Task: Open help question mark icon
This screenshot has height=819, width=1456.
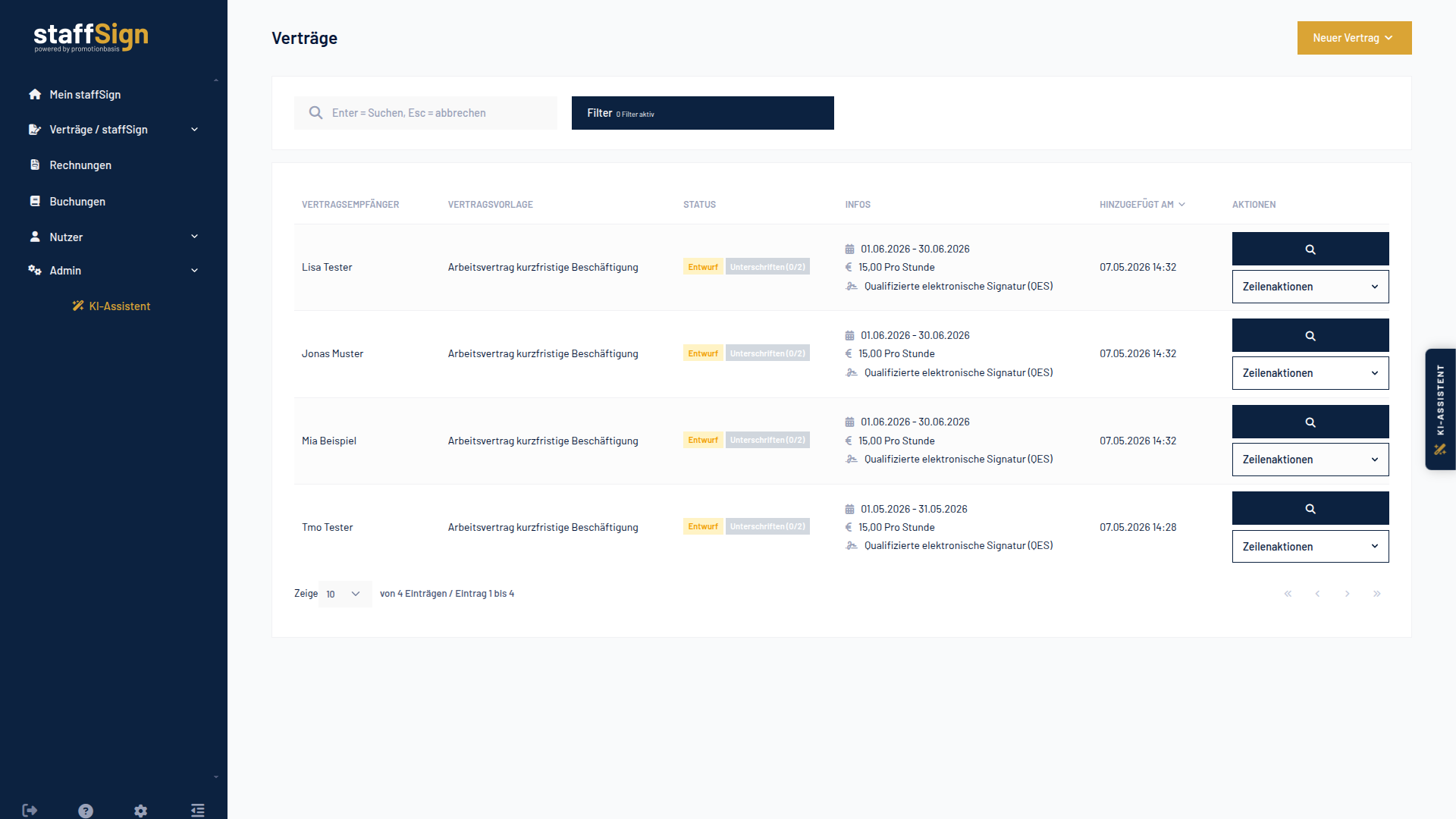Action: [x=86, y=811]
